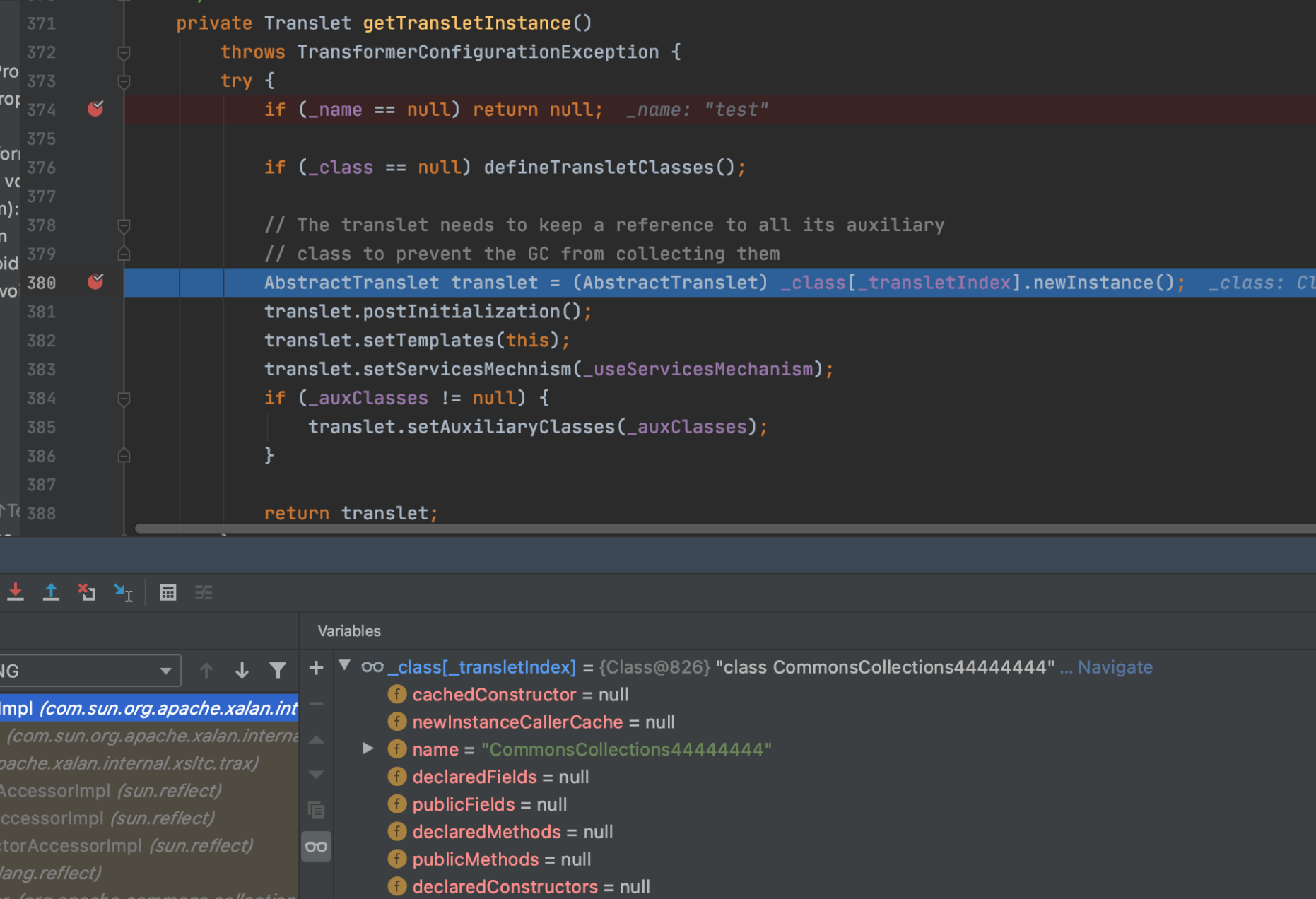Toggle the breakpoint on line 374
Image resolution: width=1316 pixels, height=899 pixels.
click(95, 109)
